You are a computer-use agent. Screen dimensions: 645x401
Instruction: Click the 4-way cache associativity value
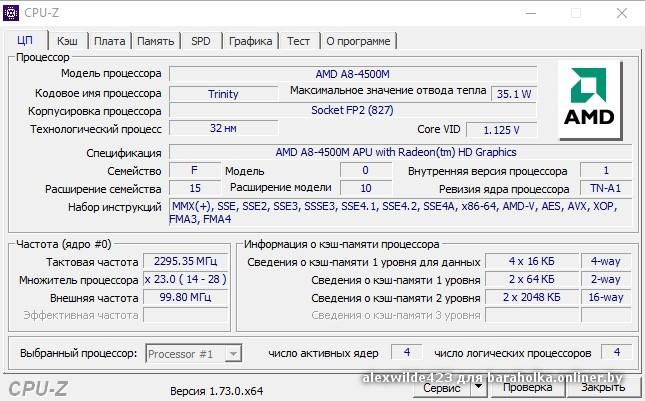pos(606,261)
